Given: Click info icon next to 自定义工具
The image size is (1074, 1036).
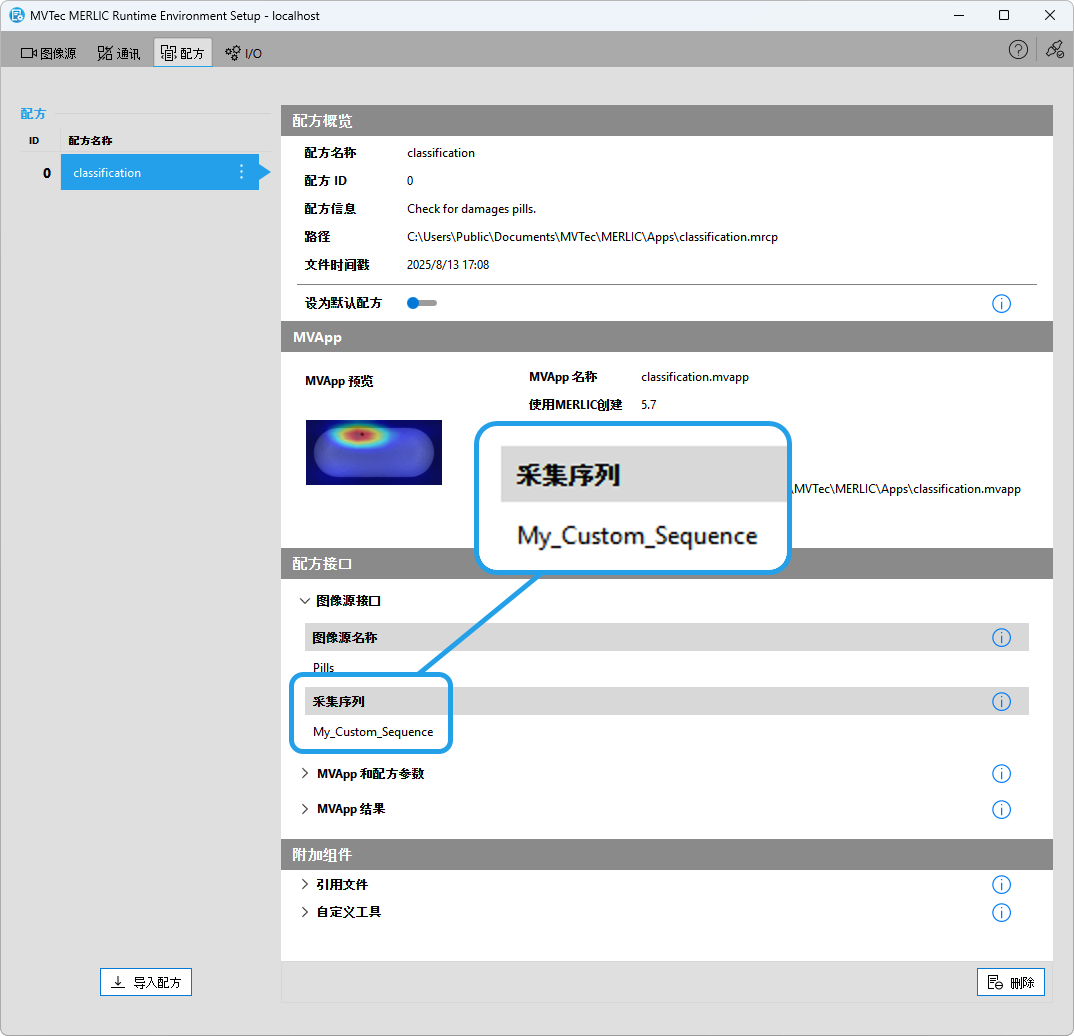Looking at the screenshot, I should tap(1001, 912).
